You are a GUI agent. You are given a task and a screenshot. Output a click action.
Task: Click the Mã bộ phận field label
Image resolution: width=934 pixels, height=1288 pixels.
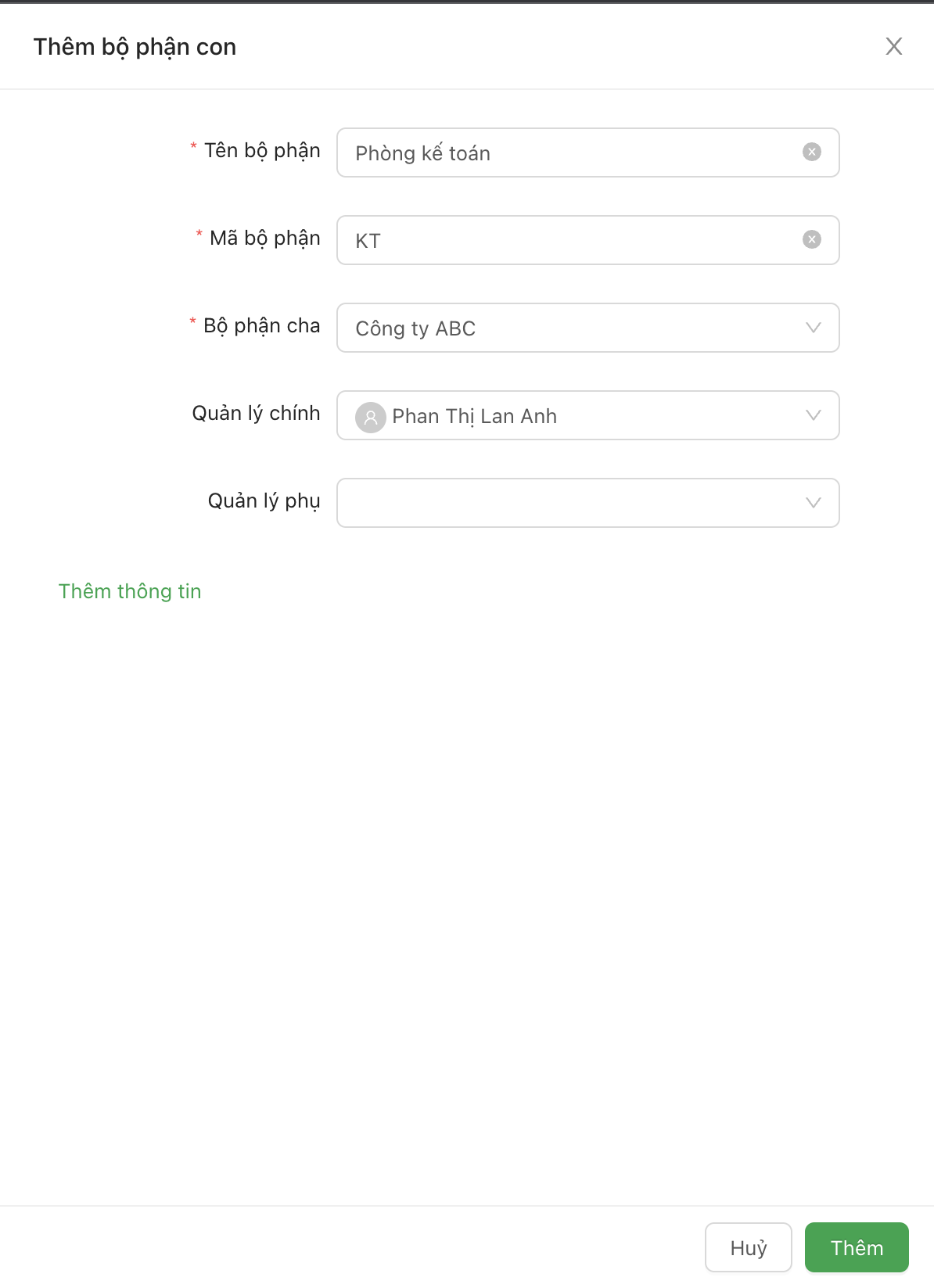[264, 238]
